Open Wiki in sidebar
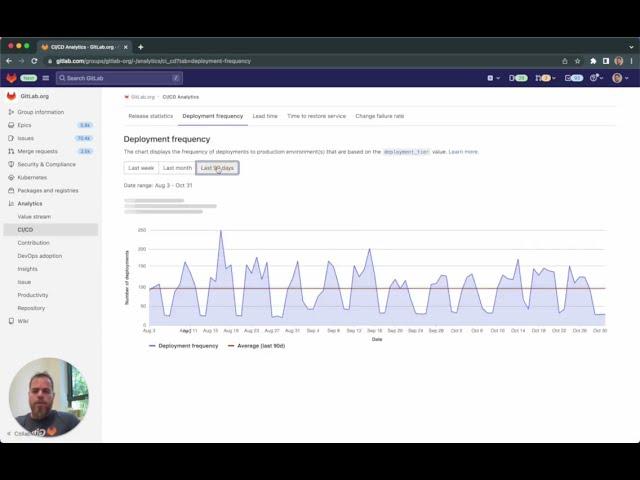 pos(23,321)
